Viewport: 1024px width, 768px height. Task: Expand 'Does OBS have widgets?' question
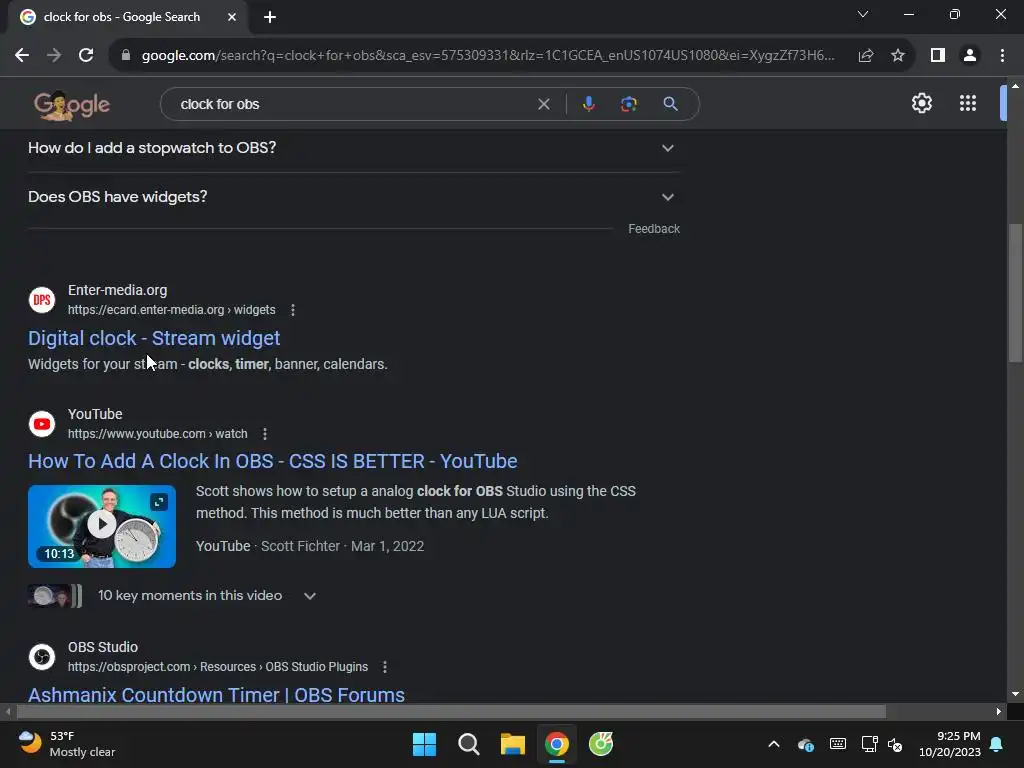coord(353,197)
